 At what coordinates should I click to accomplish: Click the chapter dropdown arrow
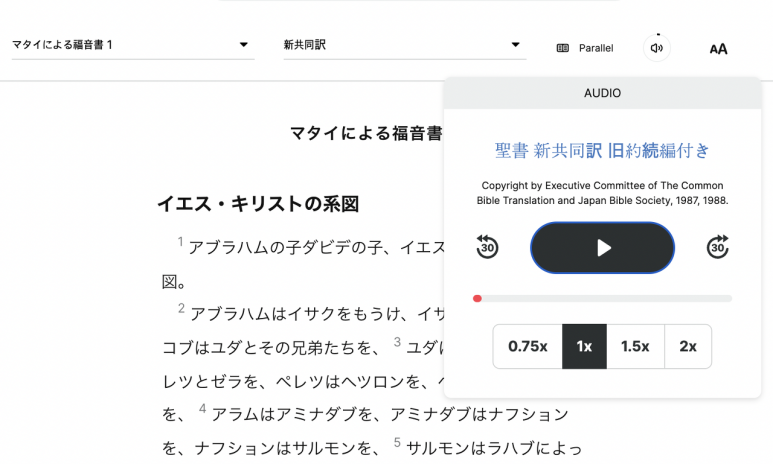(244, 45)
